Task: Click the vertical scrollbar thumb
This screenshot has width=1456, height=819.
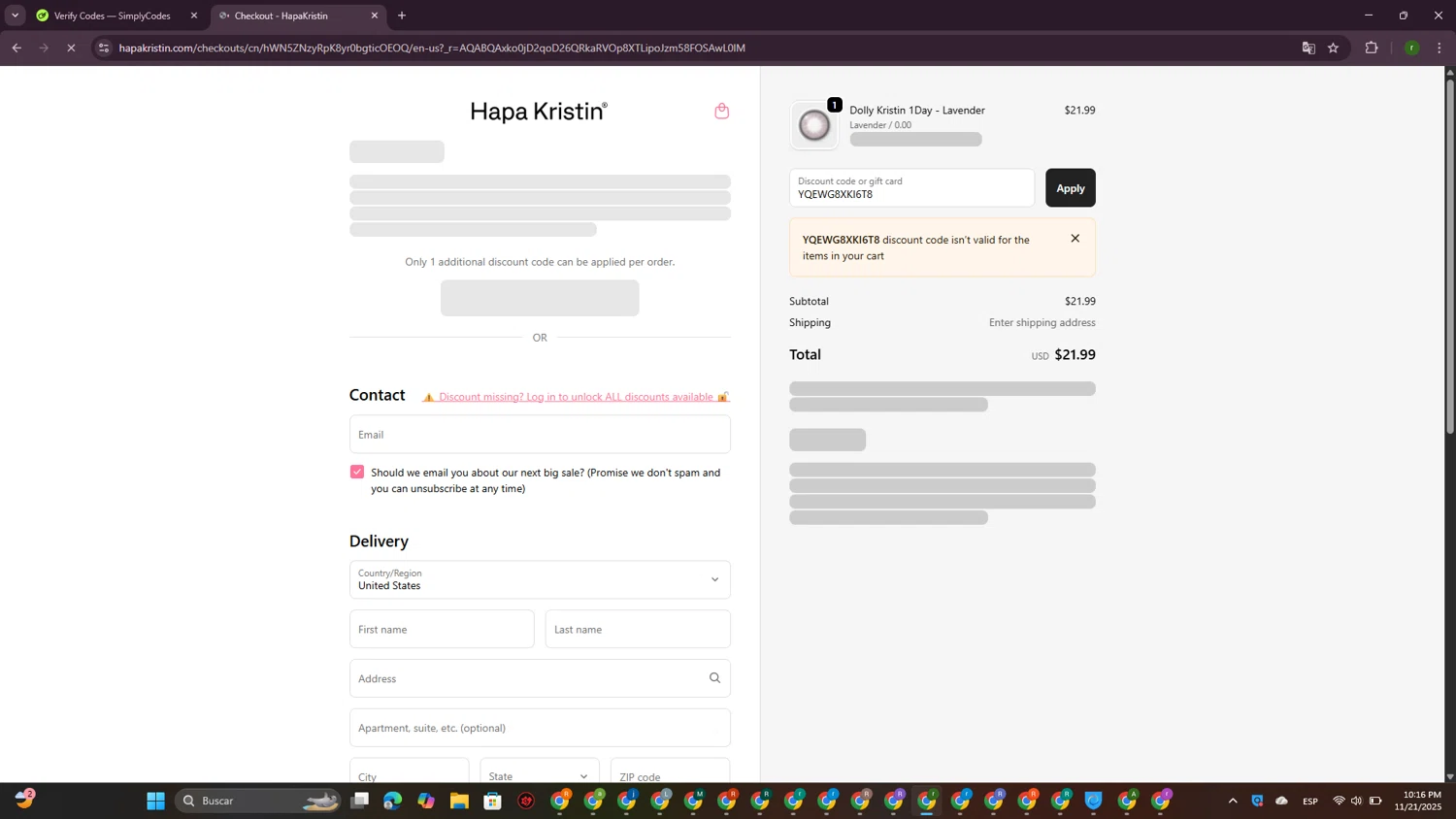Action: 1450,255
